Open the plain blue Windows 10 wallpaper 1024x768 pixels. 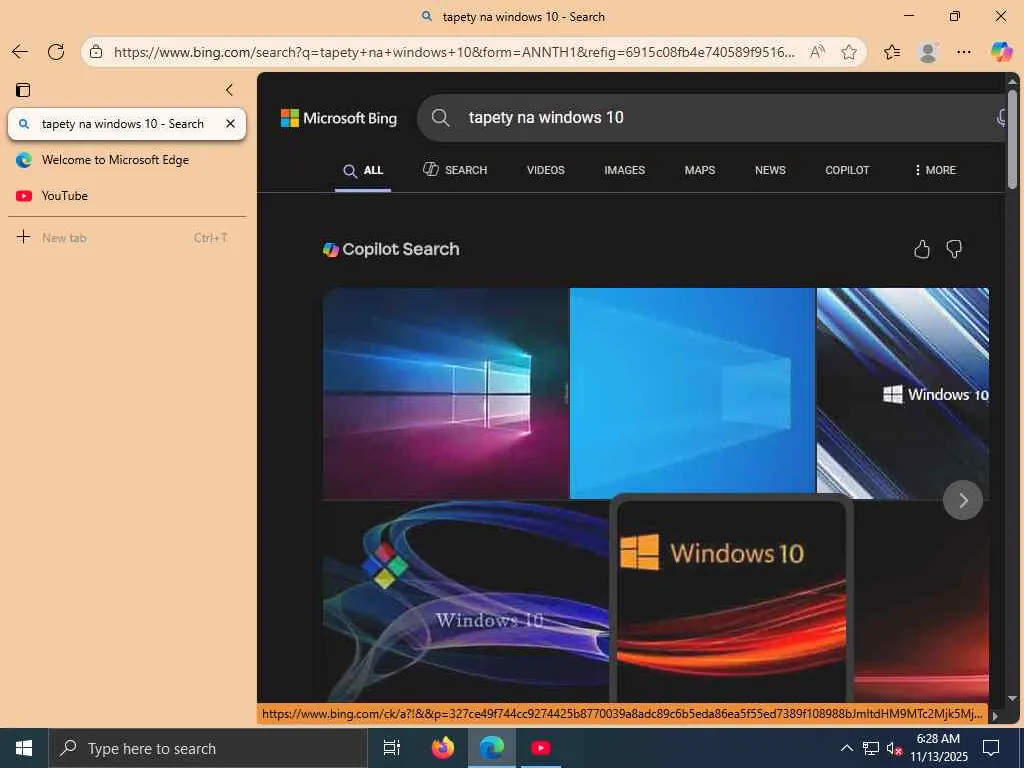692,393
